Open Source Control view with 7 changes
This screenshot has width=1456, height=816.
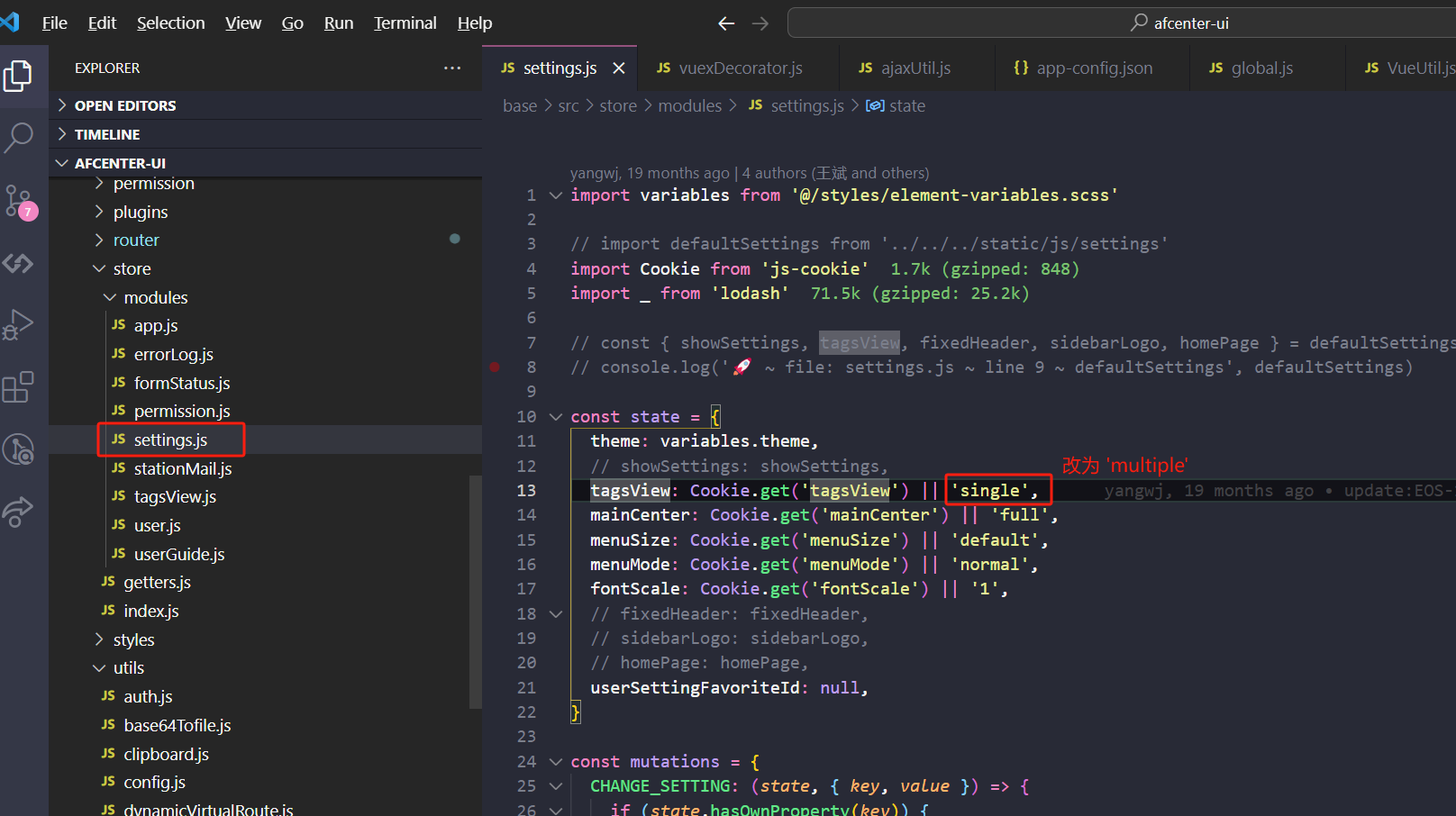[x=20, y=202]
